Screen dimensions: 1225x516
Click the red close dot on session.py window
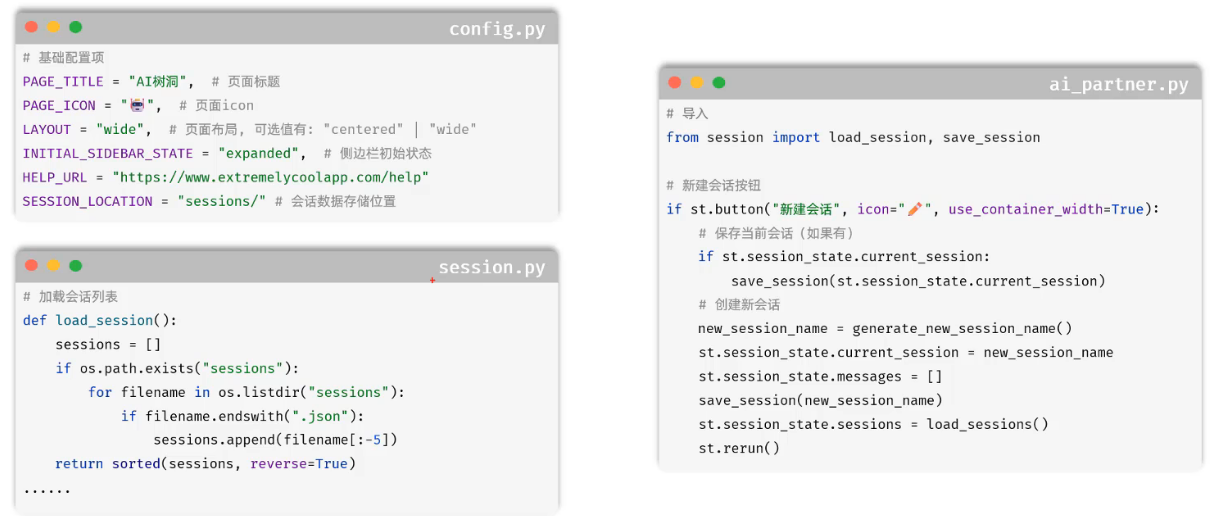32,265
